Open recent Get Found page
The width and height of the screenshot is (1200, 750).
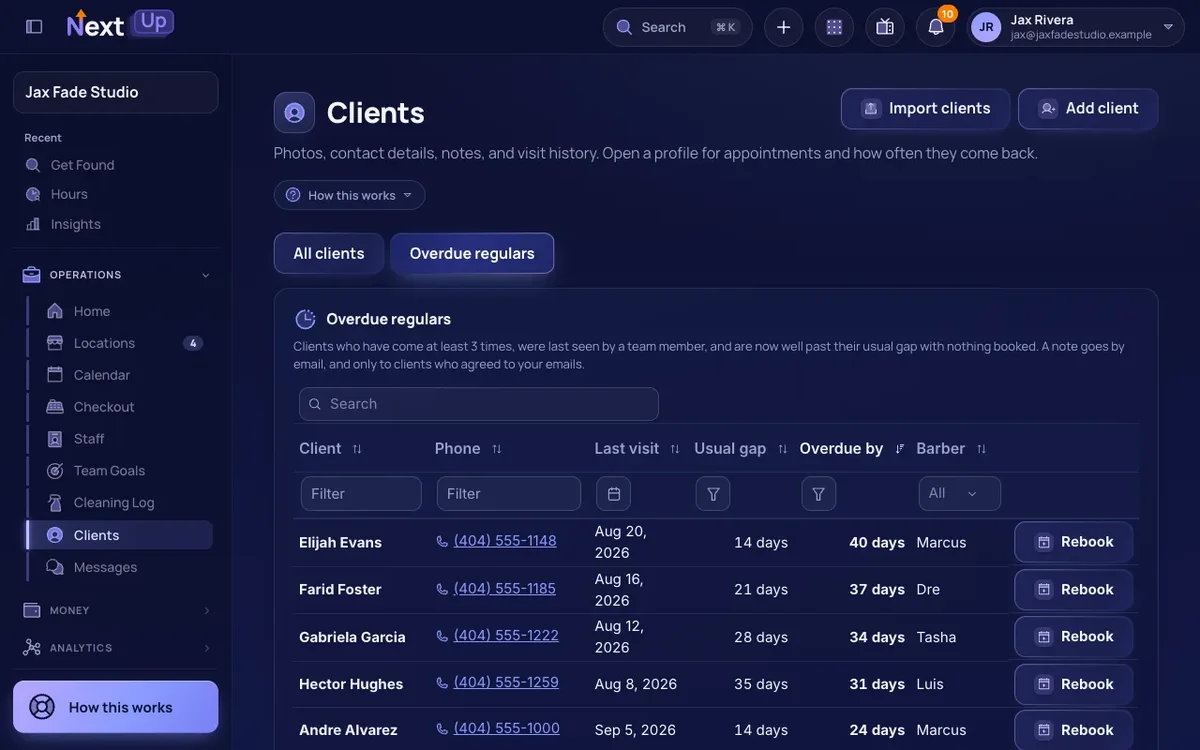click(82, 165)
